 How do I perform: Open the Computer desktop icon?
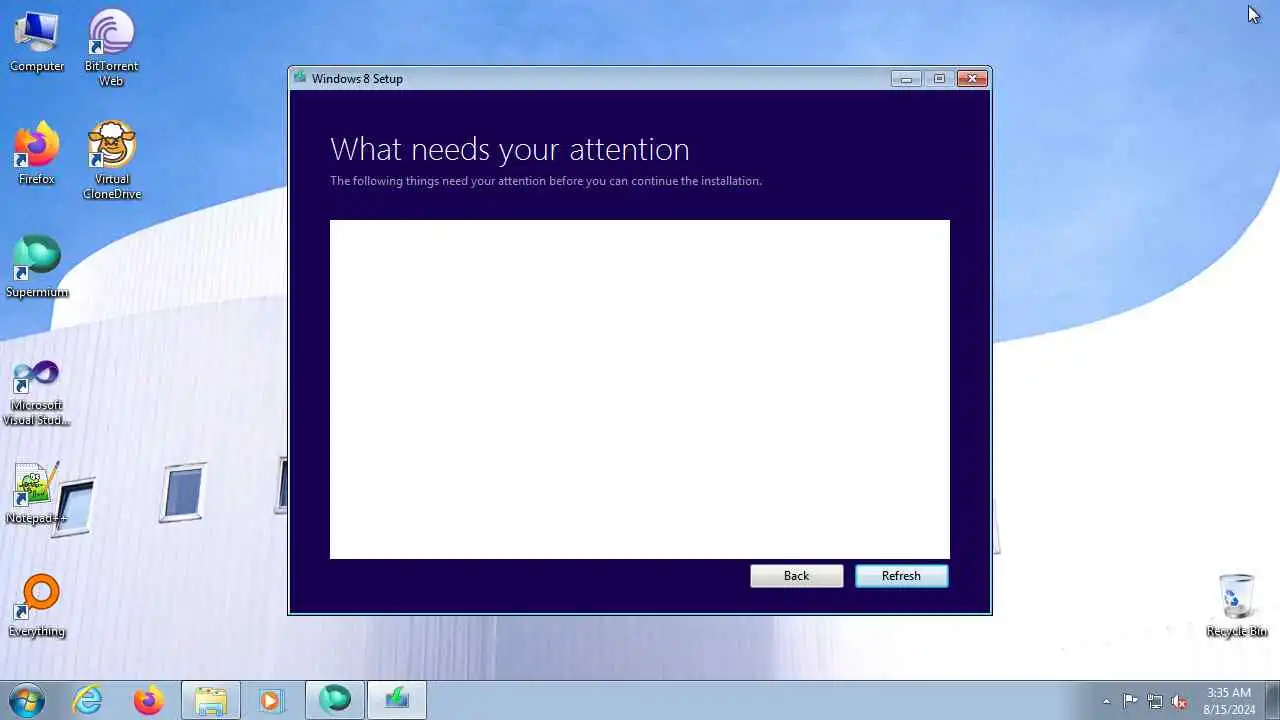point(37,42)
